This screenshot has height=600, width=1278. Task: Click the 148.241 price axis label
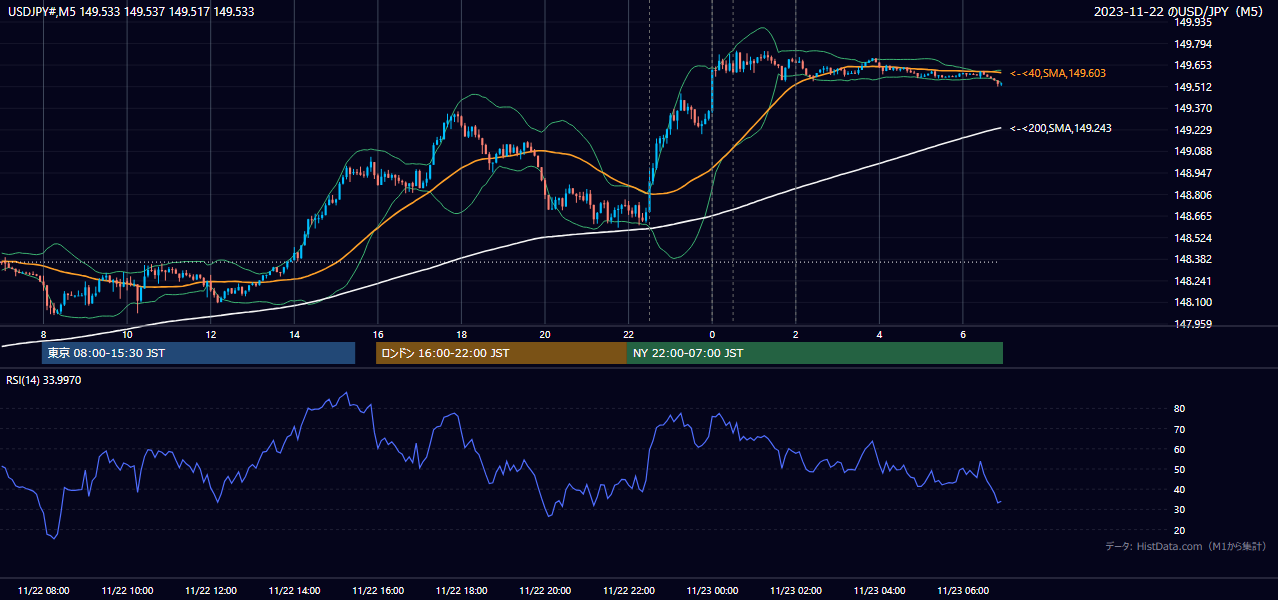[x=1194, y=281]
